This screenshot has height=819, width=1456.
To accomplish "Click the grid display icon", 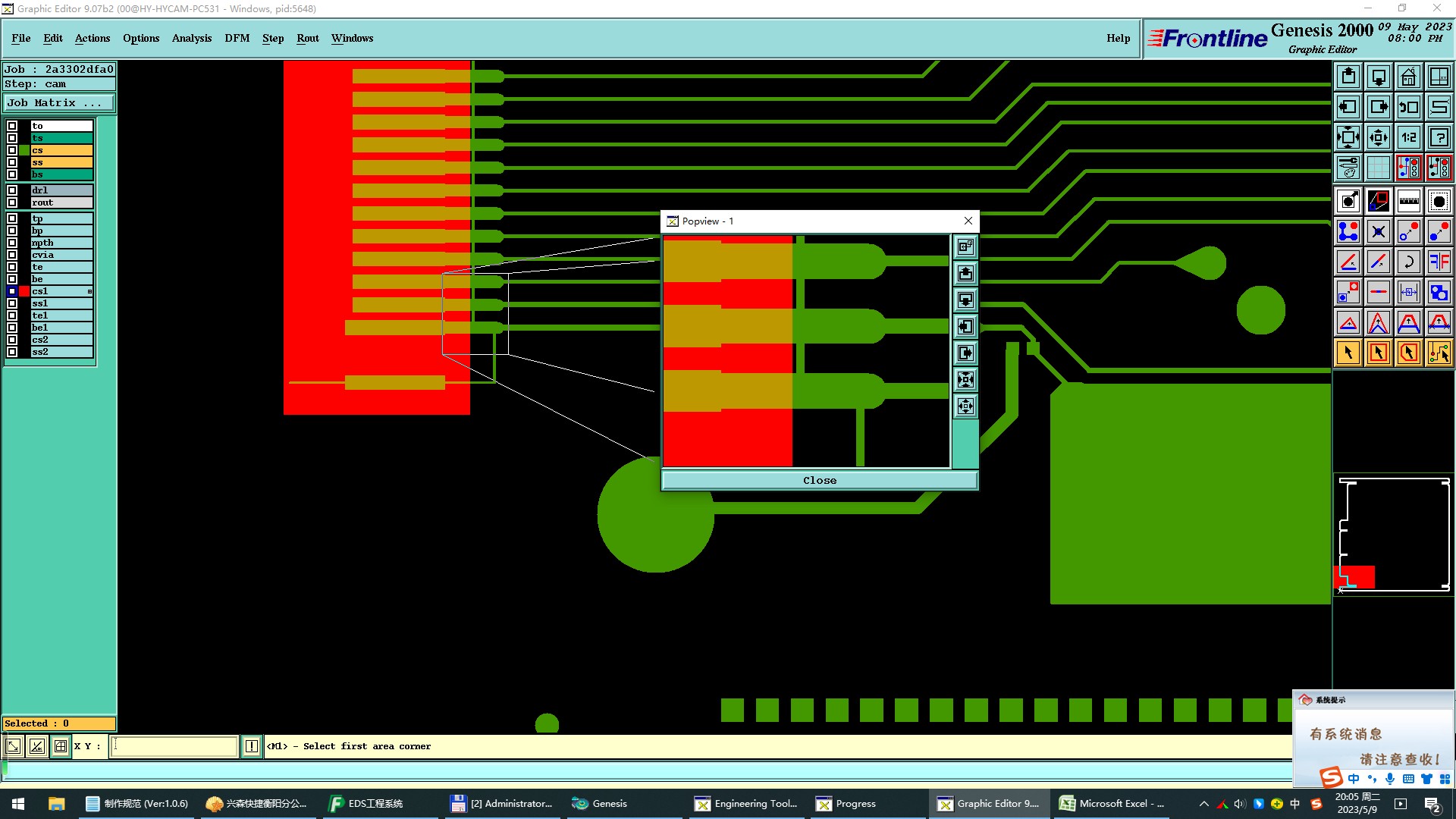I will [1378, 168].
